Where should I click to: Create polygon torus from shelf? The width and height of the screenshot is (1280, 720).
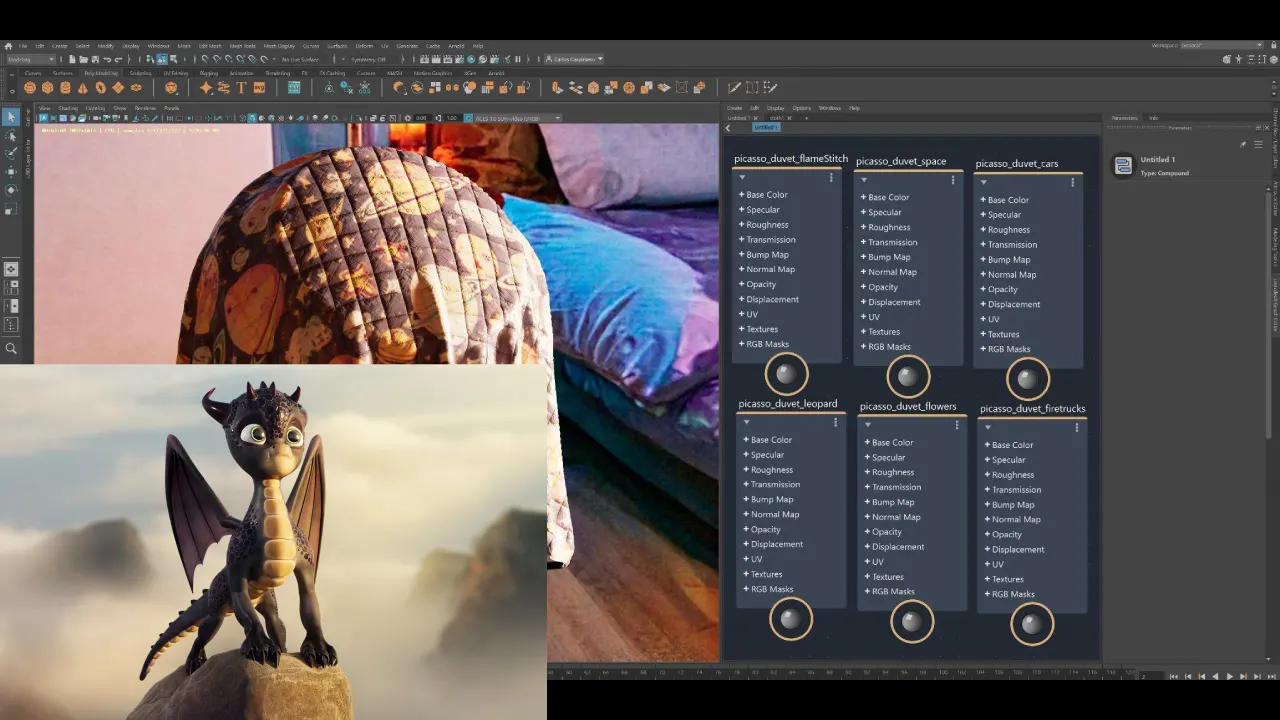click(x=101, y=88)
